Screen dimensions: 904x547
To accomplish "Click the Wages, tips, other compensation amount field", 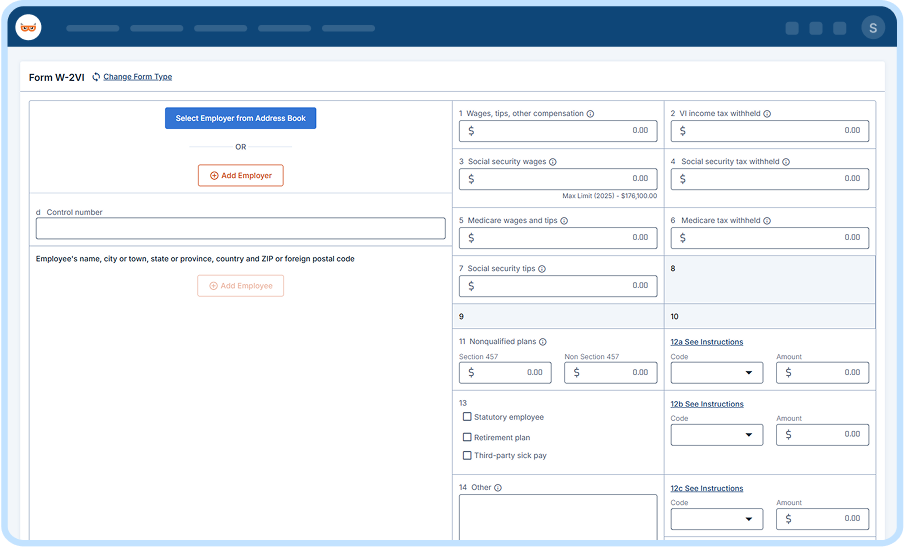I will click(558, 131).
